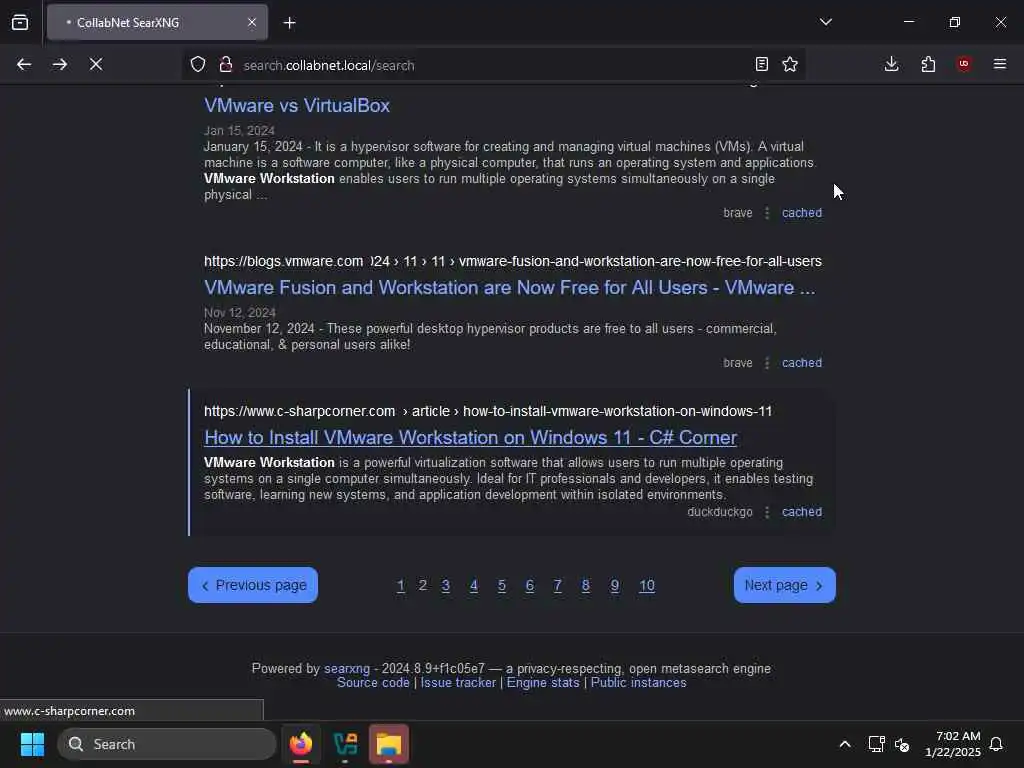Jump to results page 3
1024x768 pixels.
[445, 585]
